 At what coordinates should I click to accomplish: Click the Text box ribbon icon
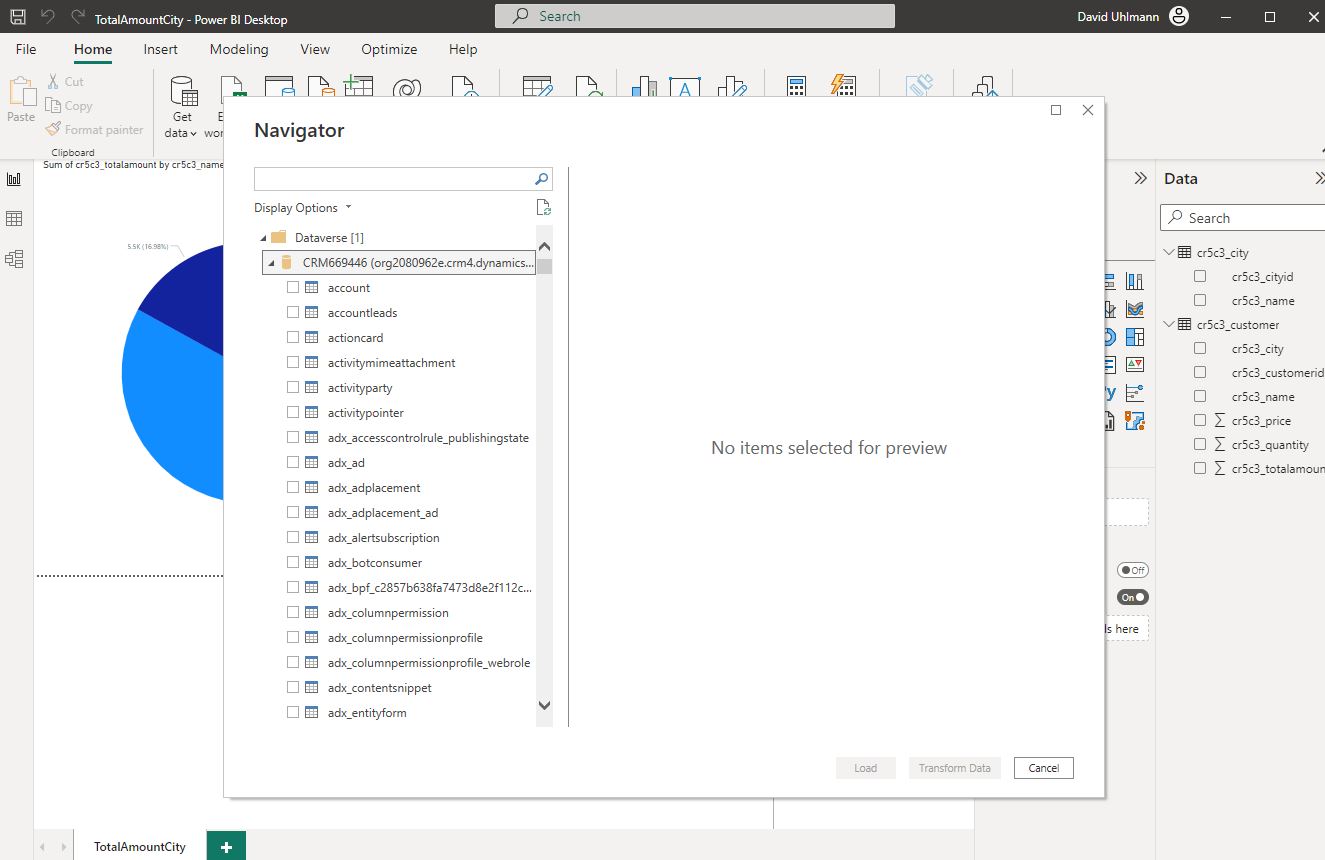685,87
